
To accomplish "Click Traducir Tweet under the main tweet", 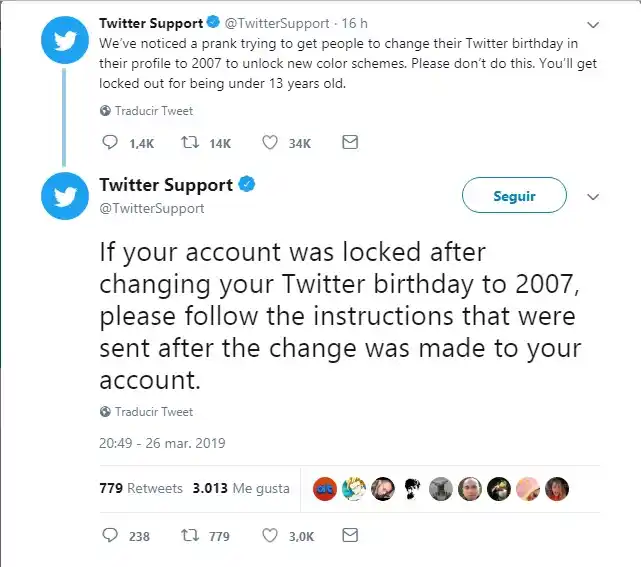I will point(153,412).
